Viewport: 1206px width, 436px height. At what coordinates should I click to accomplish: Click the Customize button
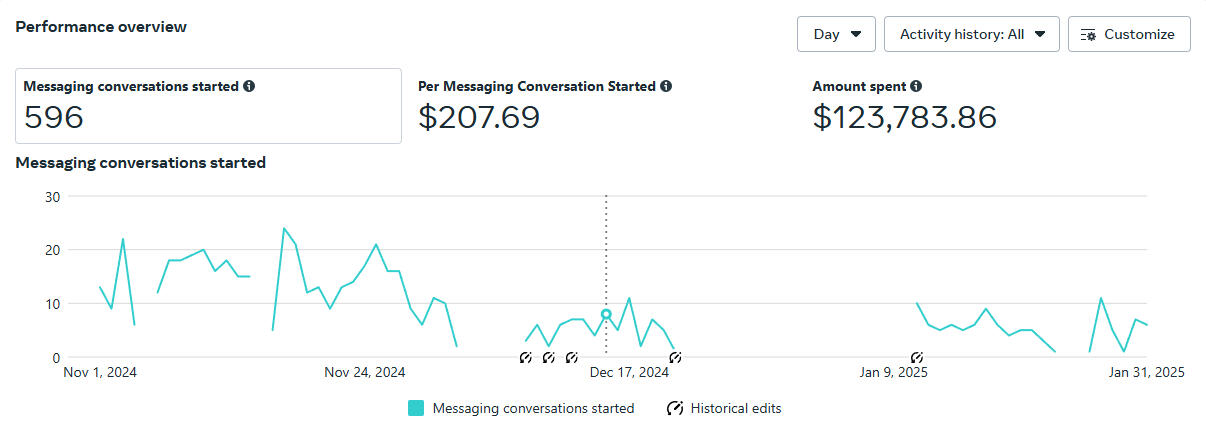[x=1129, y=34]
